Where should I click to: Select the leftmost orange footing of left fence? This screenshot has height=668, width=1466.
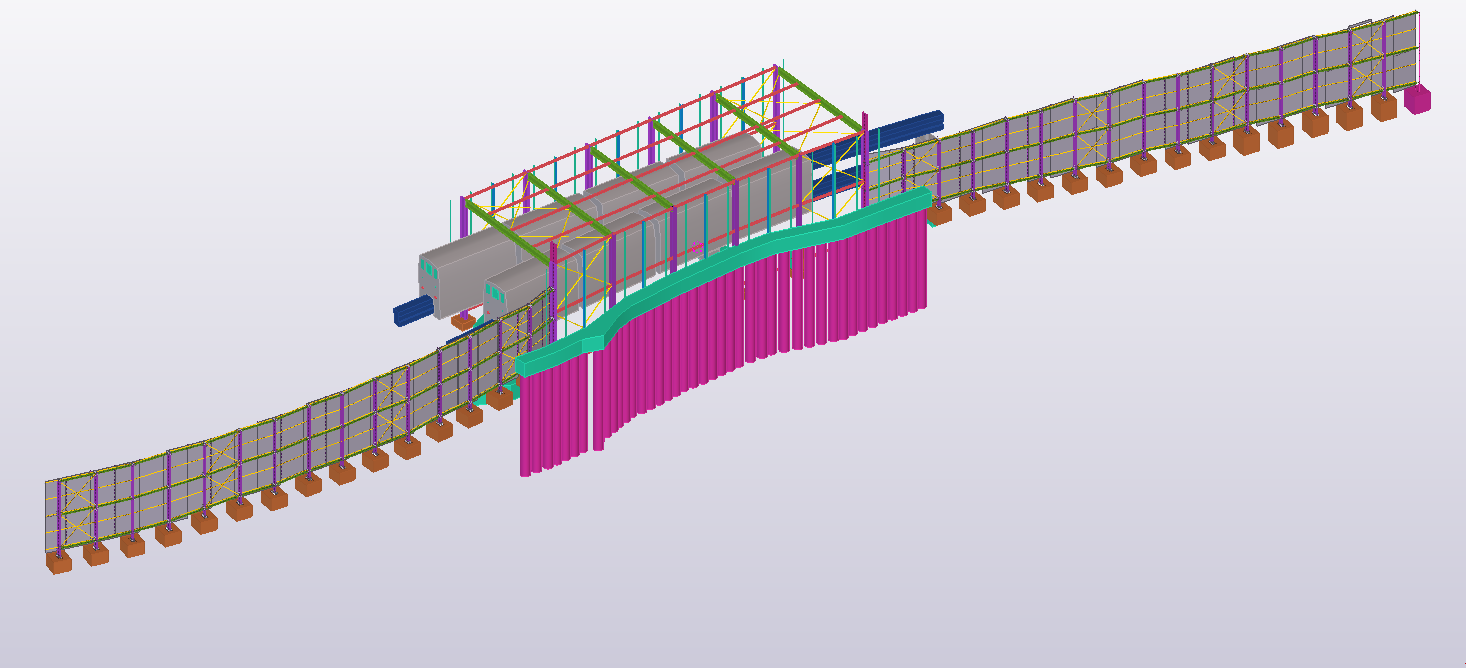click(59, 562)
